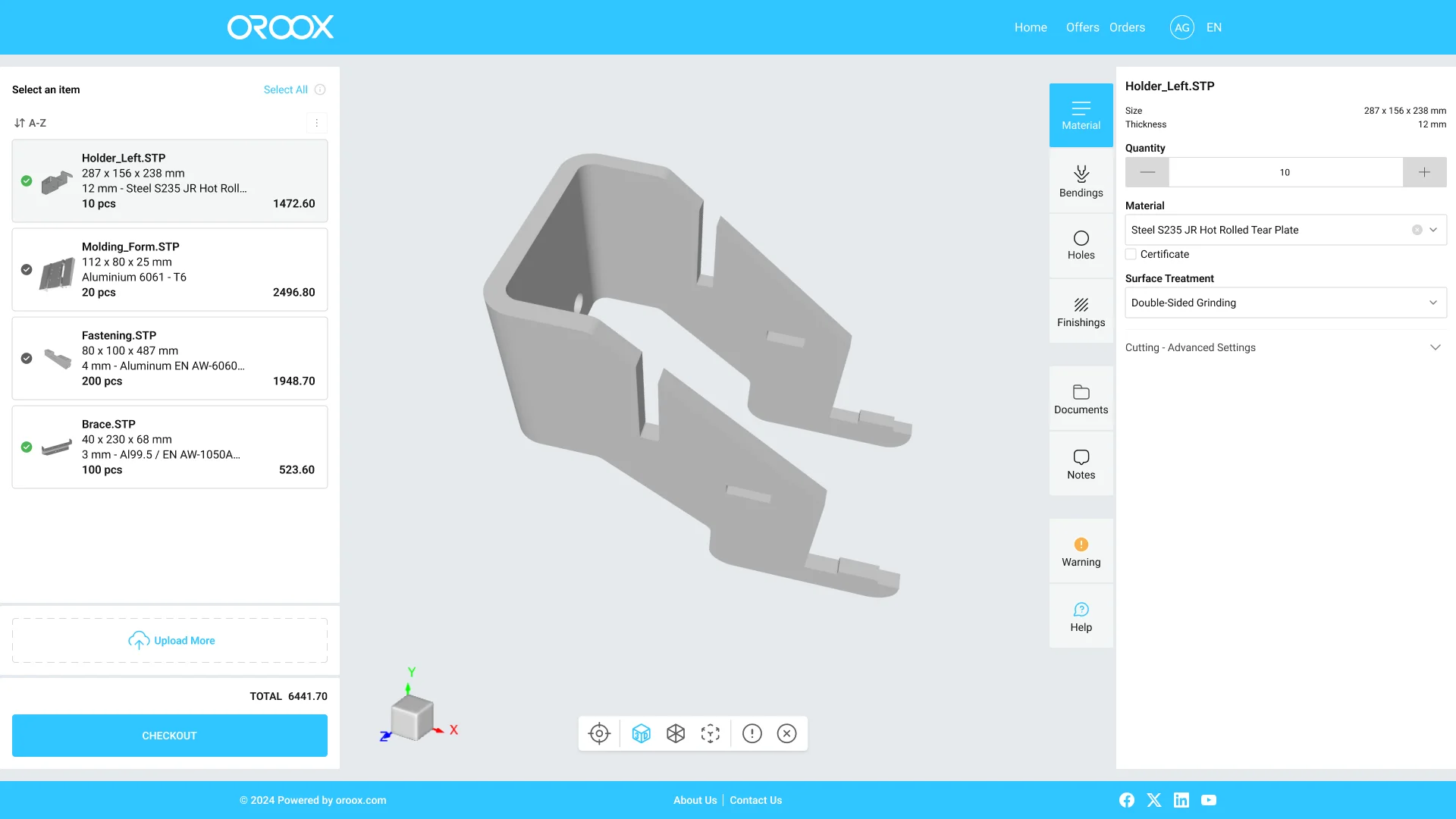Image resolution: width=1456 pixels, height=819 pixels.
Task: Select the Bendings sidebar icon
Action: [1081, 180]
